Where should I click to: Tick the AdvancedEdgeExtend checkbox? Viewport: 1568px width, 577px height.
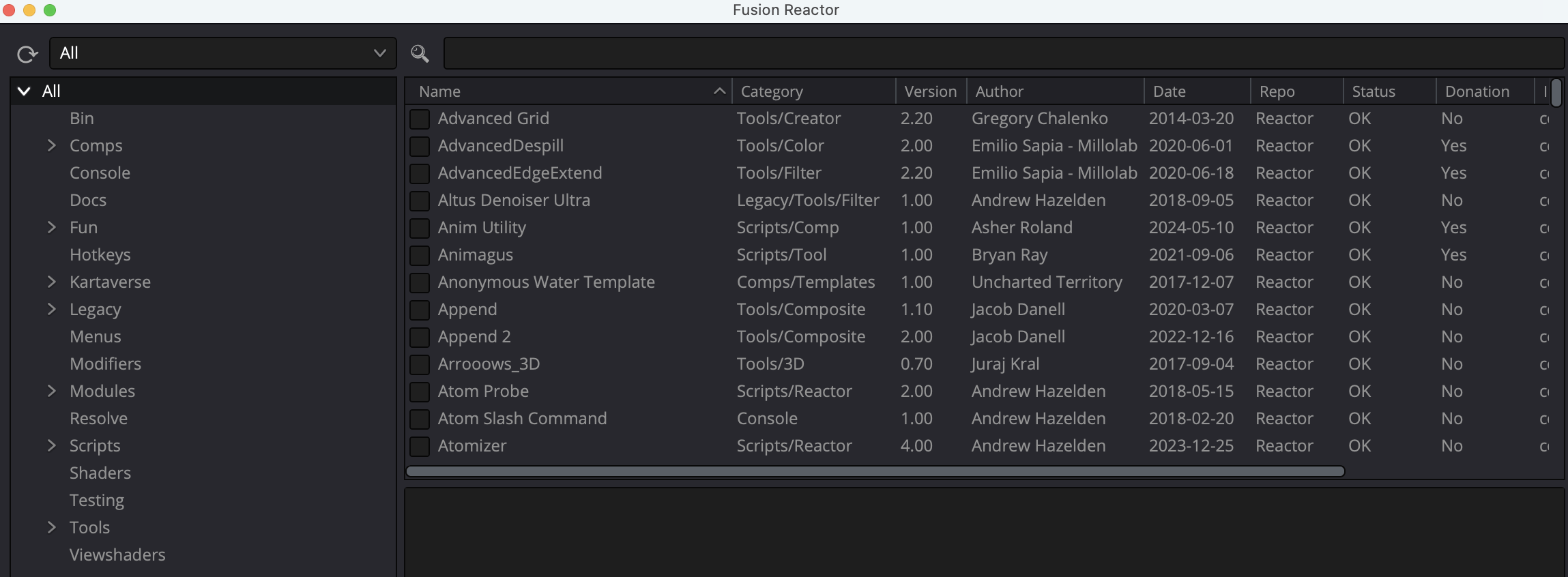[420, 173]
